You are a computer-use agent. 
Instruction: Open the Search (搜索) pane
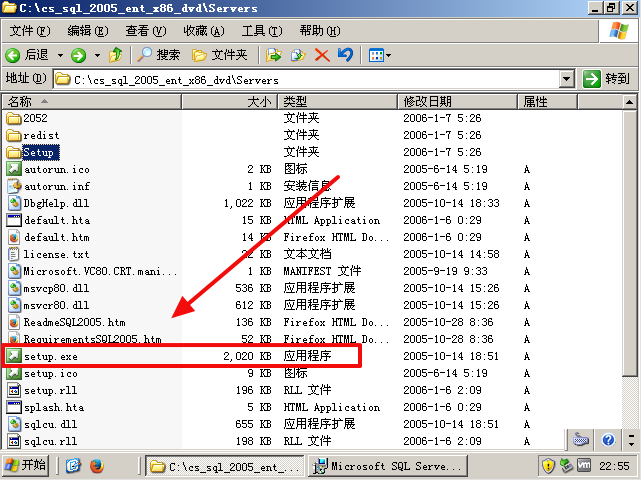(159, 55)
